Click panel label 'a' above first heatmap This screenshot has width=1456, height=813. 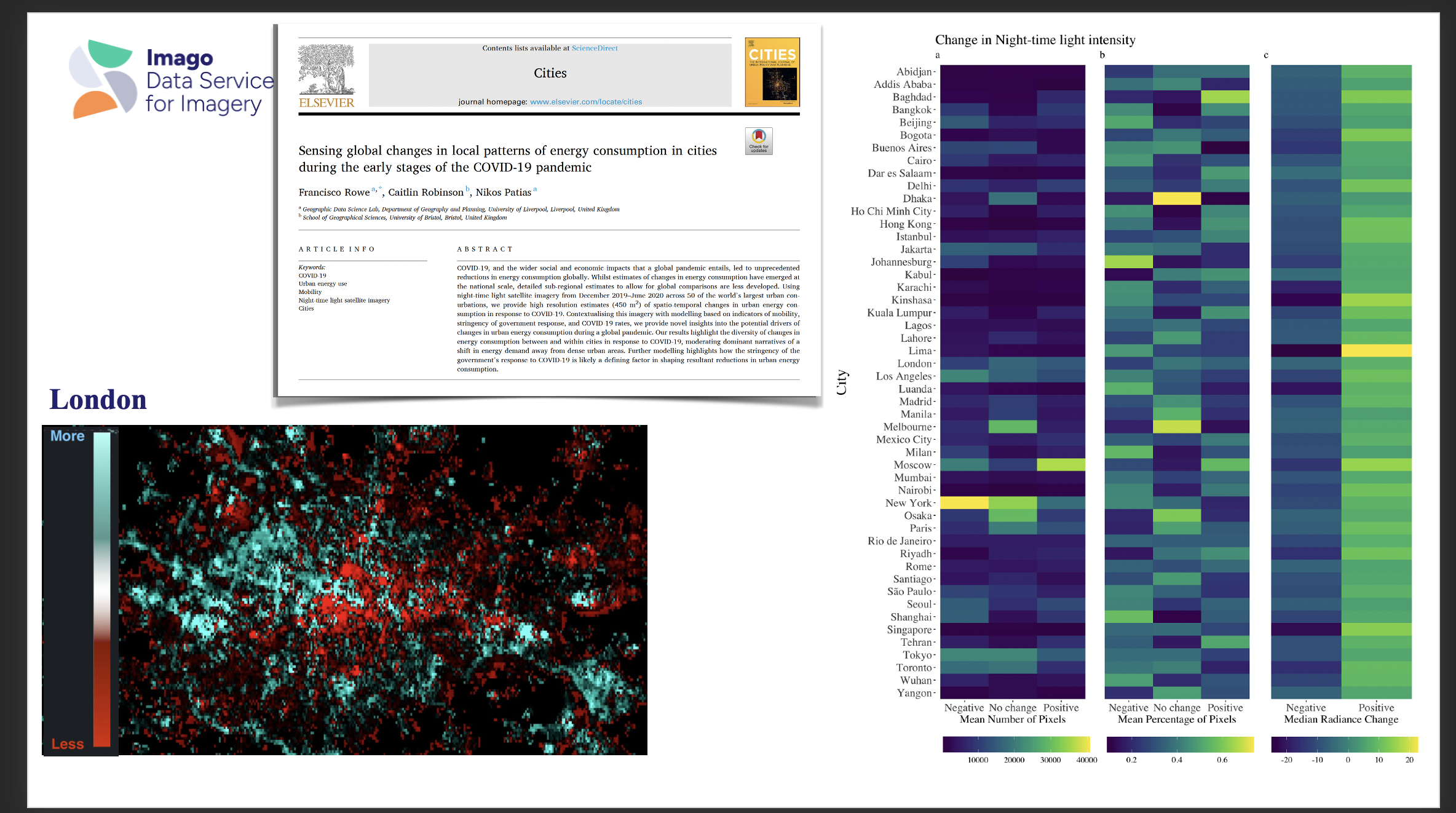point(937,55)
